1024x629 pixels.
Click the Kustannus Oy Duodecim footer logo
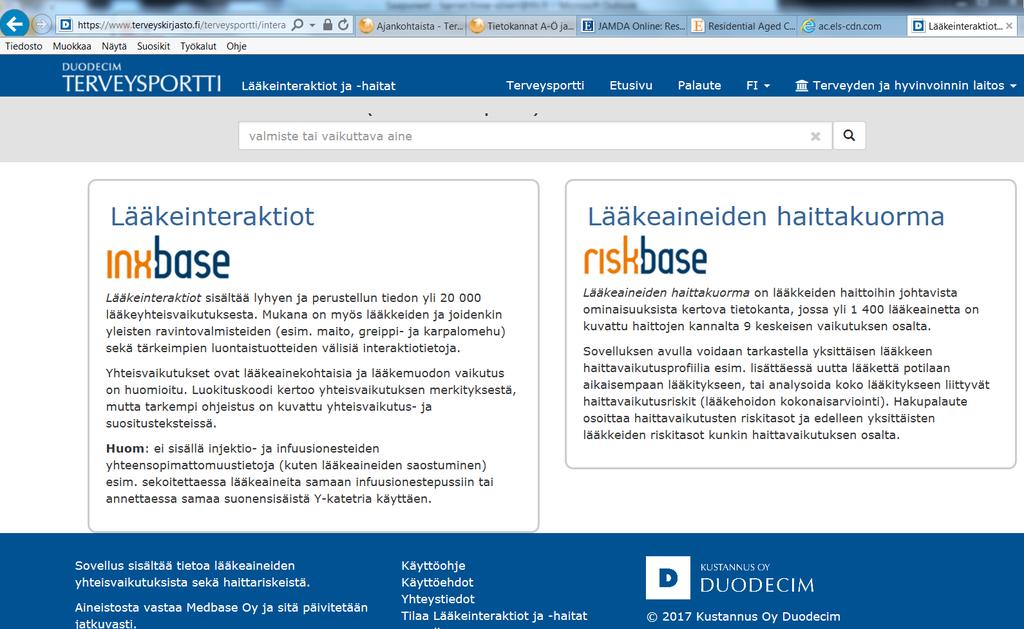[x=730, y=577]
